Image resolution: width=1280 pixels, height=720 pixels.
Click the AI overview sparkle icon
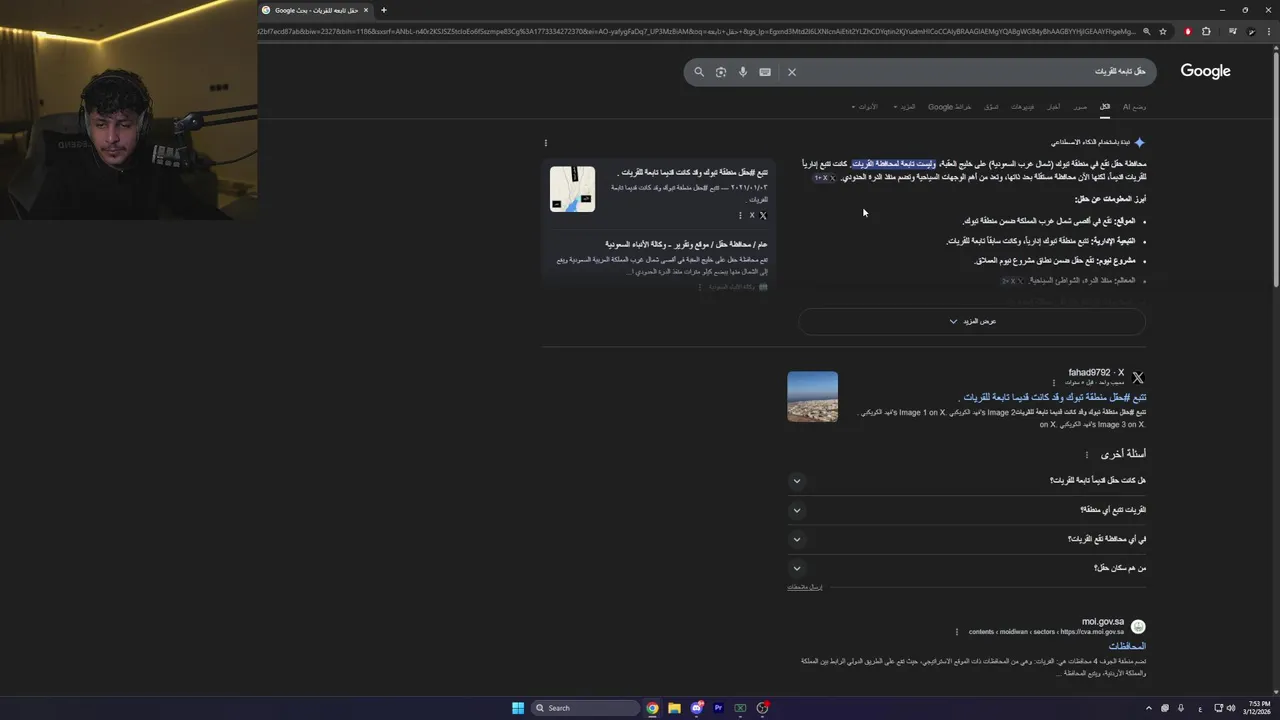pos(1139,143)
